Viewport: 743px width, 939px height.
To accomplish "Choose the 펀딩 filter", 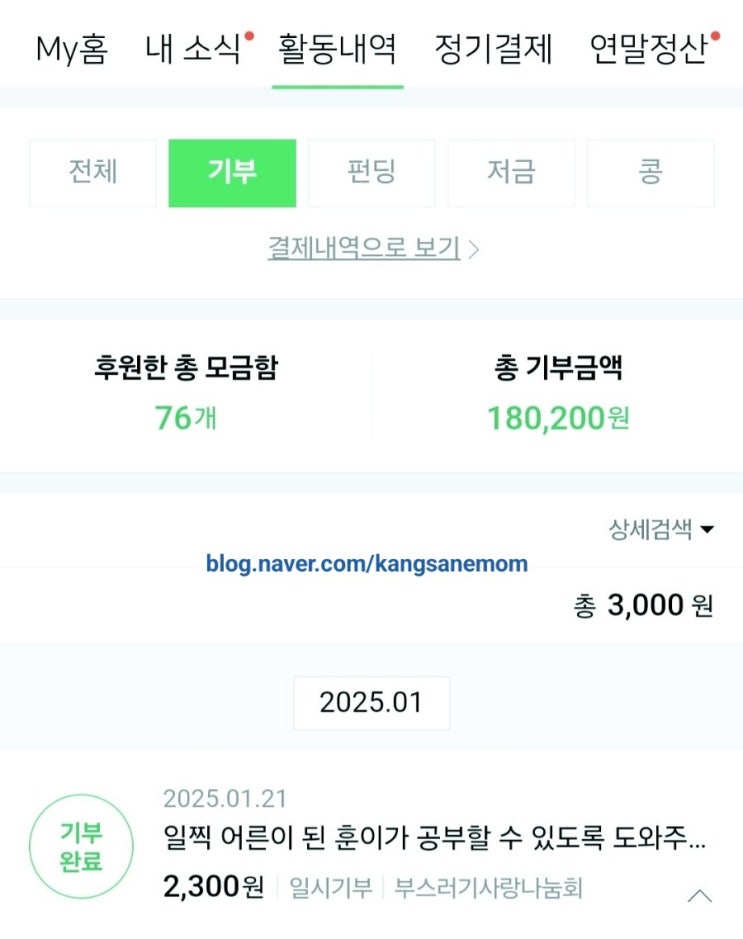I will click(x=372, y=173).
